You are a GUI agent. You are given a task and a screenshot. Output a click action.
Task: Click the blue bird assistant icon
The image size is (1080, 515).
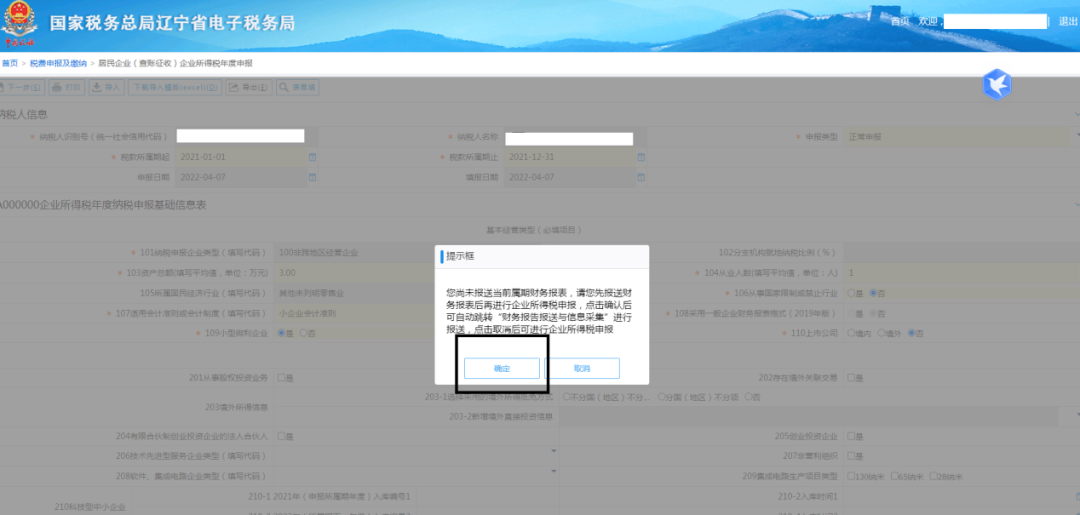click(997, 85)
